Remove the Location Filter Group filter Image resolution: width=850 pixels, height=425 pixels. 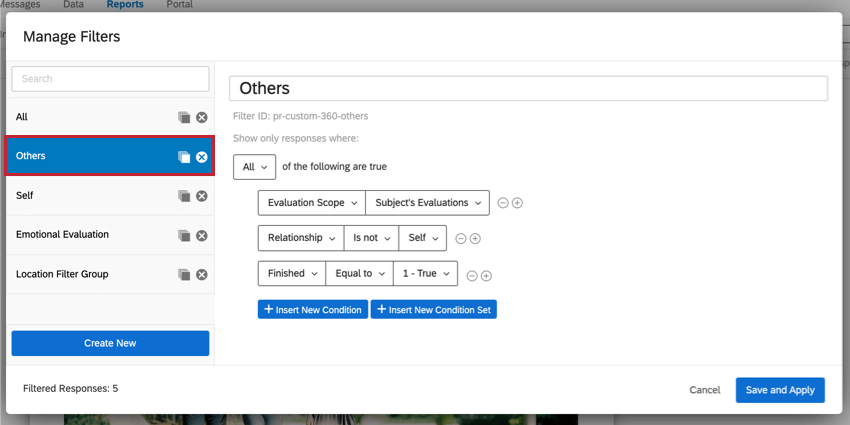point(201,274)
